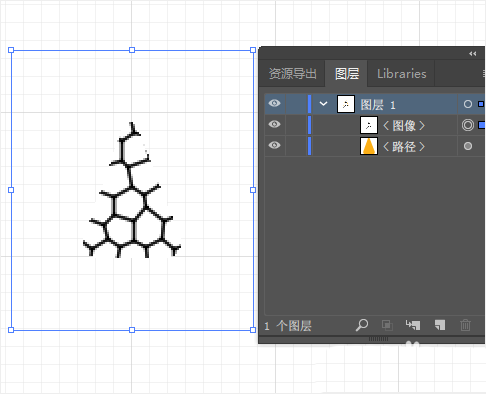Viewport: 486px width, 394px height.
Task: Click the bottom-right selection handle on canvas
Action: point(253,330)
